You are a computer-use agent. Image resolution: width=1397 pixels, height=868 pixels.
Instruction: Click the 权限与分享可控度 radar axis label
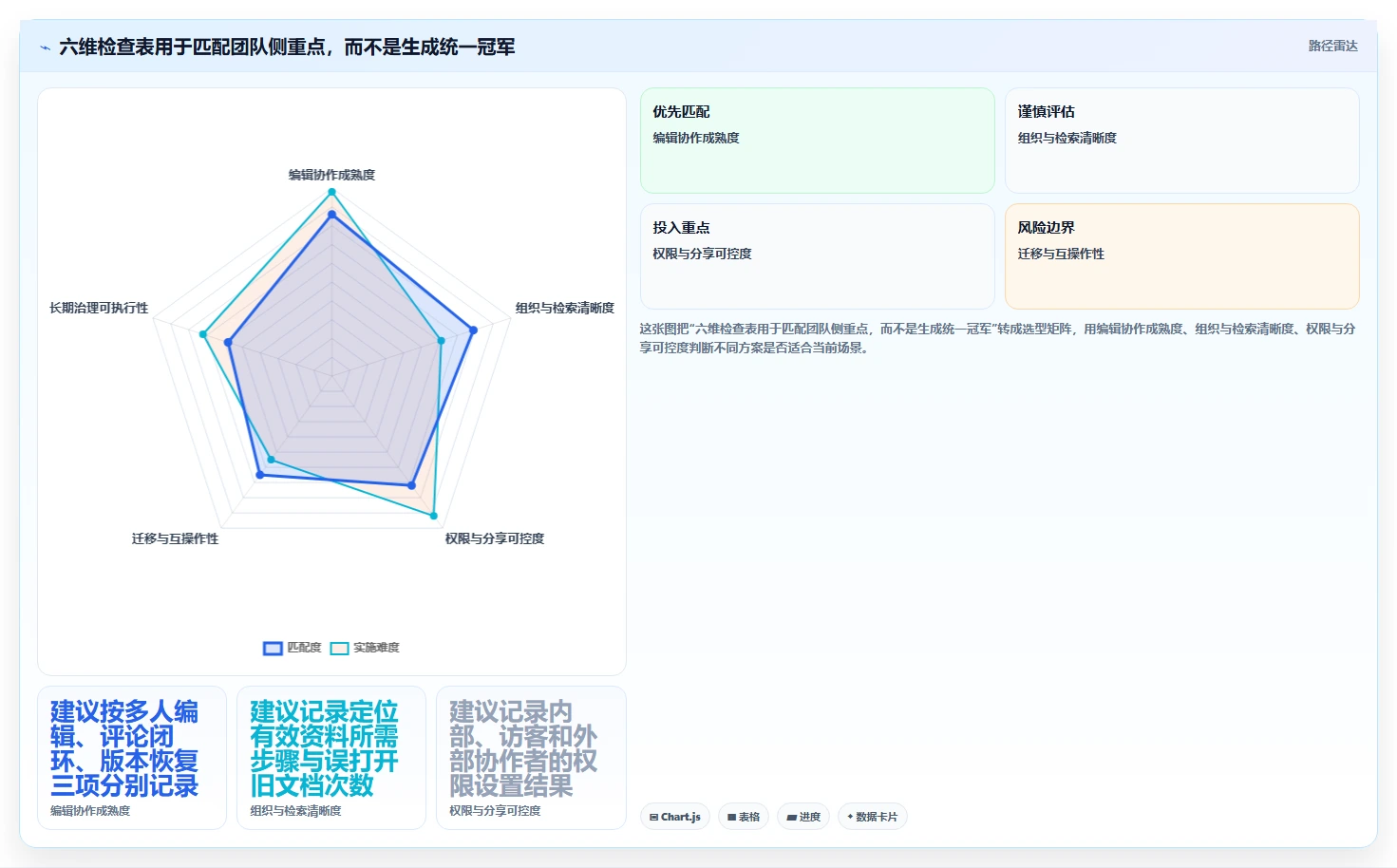(x=494, y=538)
